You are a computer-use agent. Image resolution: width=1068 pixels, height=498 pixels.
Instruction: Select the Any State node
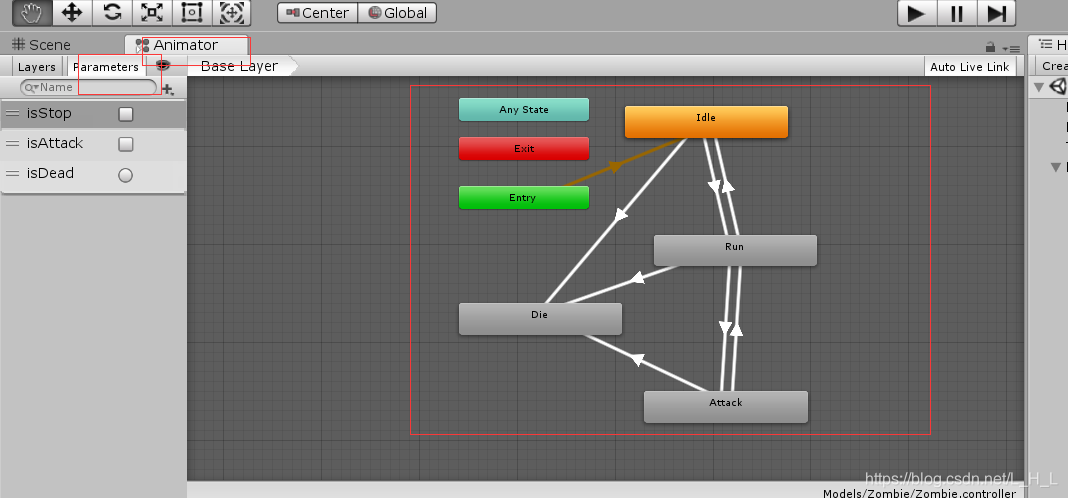pyautogui.click(x=524, y=110)
